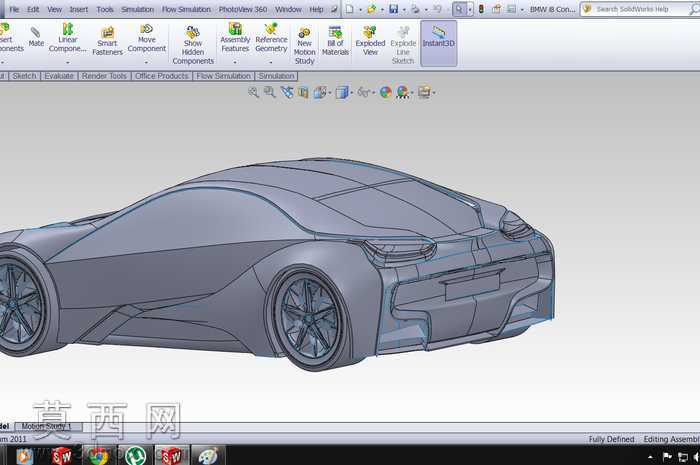Screen dimensions: 700x465
Task: Open the Insert menu
Action: point(79,9)
